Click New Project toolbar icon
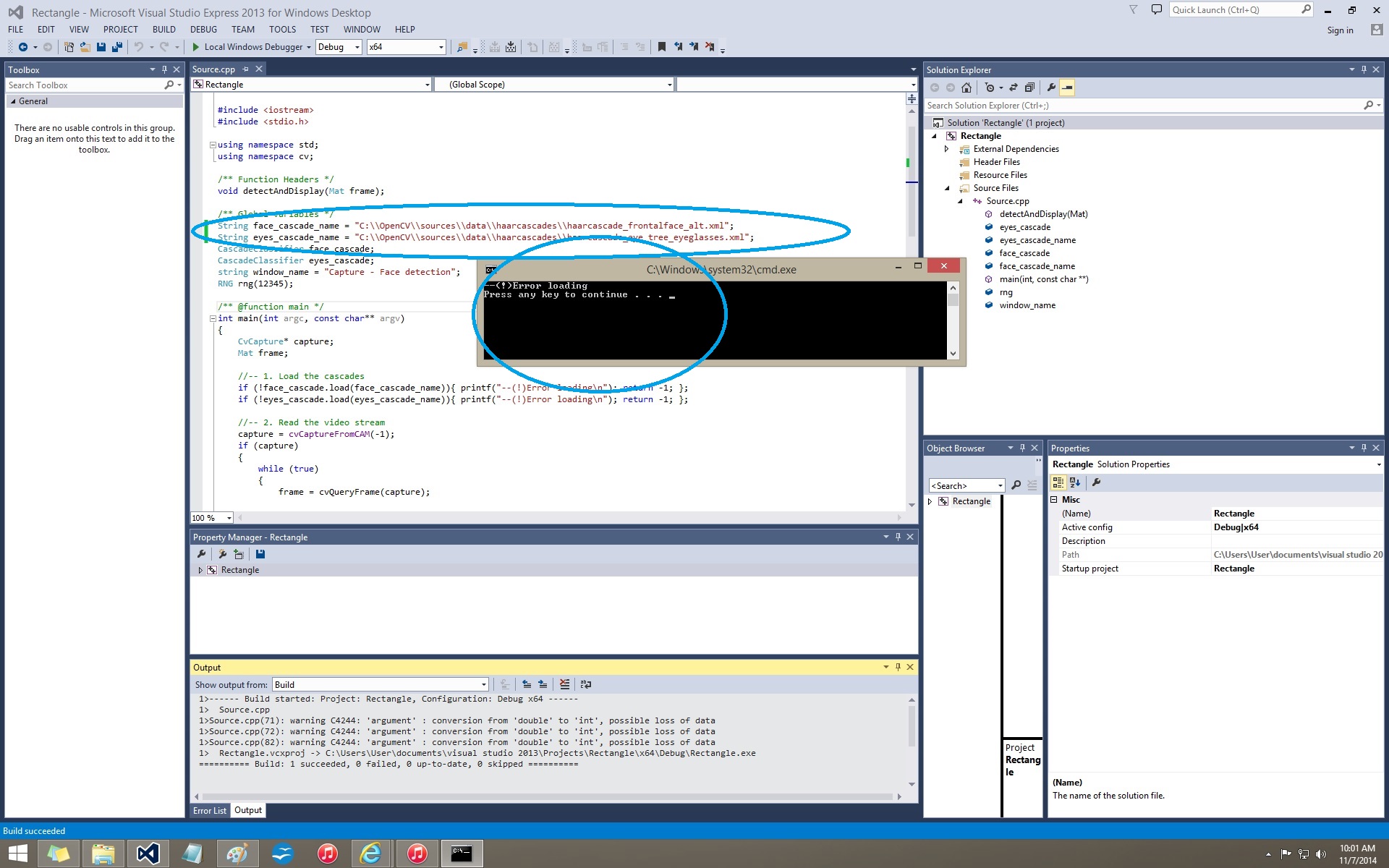Viewport: 1389px width, 868px height. click(69, 47)
